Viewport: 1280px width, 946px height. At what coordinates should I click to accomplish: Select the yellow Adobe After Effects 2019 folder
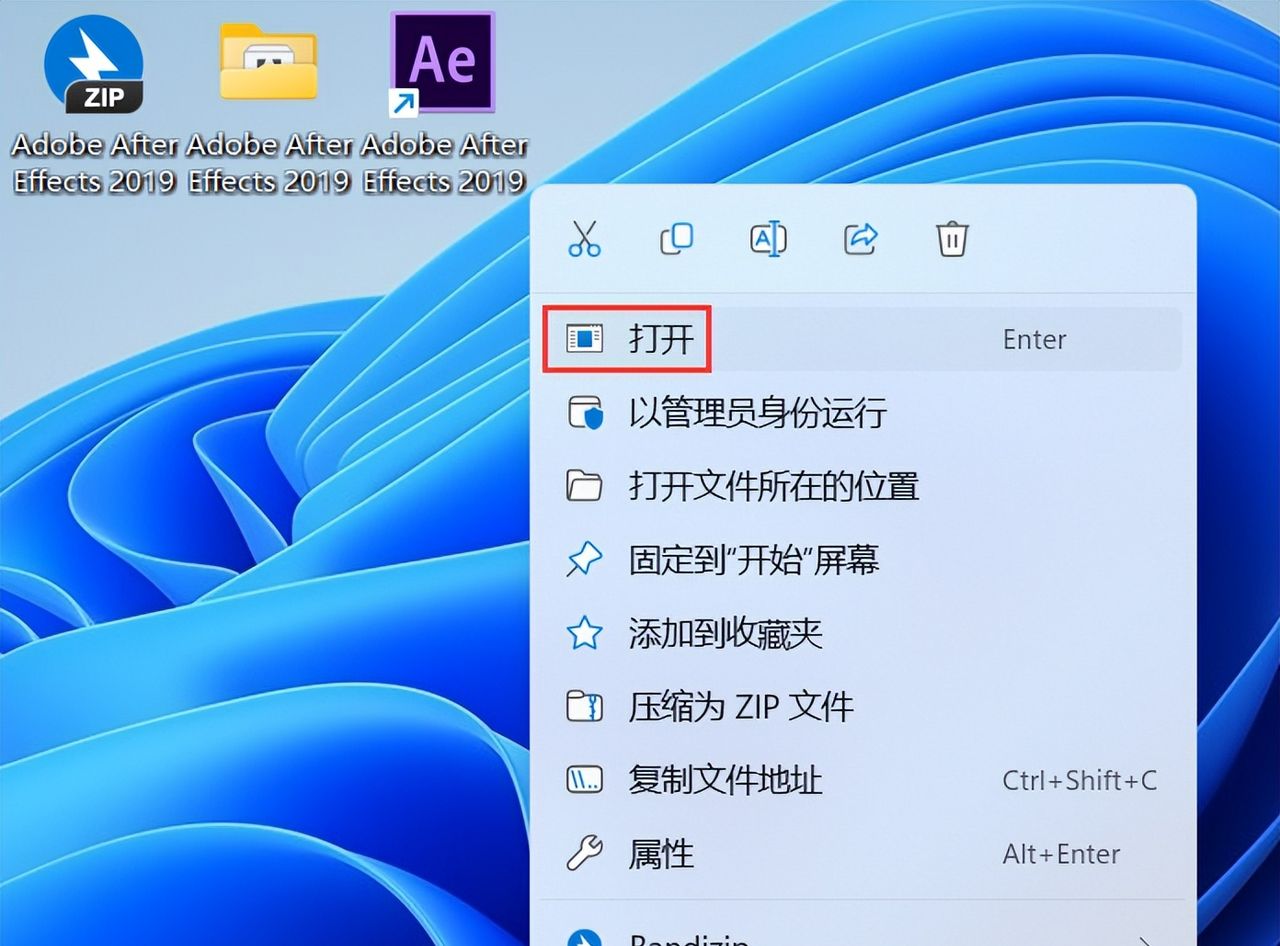268,62
